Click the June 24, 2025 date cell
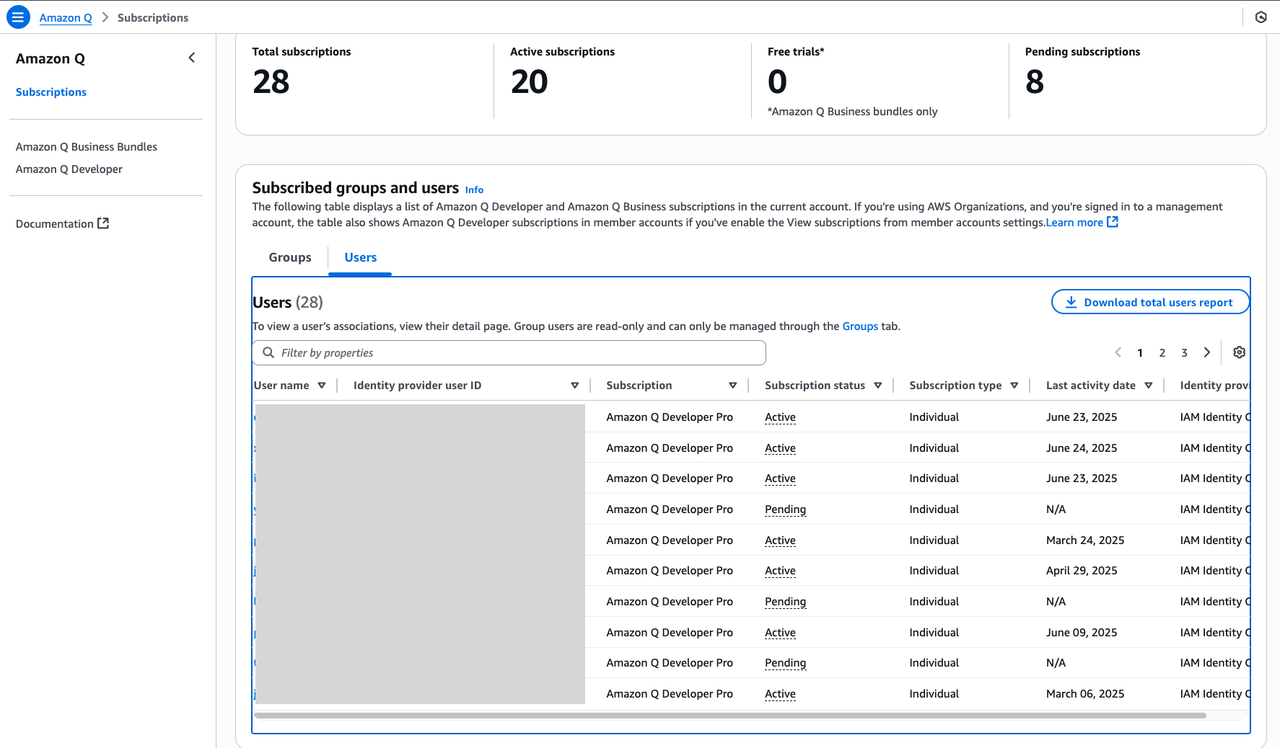1280x748 pixels. pos(1081,448)
